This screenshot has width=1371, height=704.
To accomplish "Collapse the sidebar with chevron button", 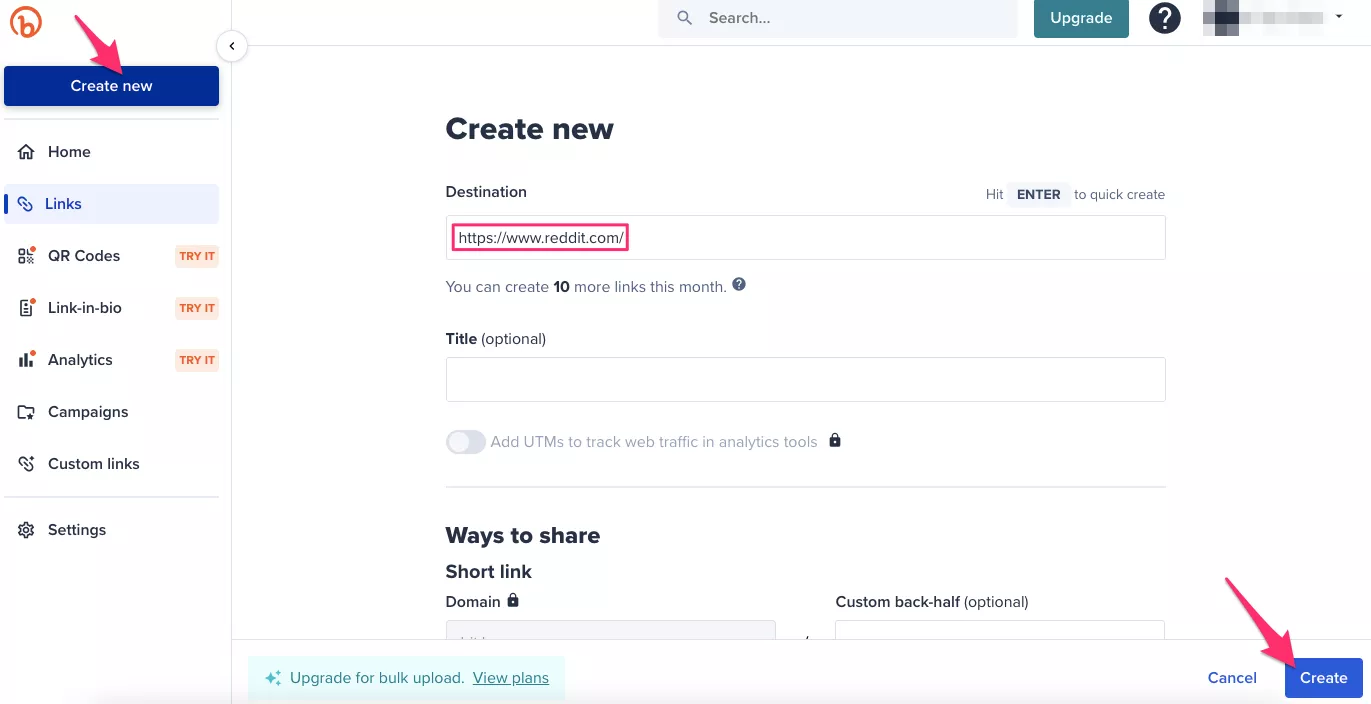I will click(232, 46).
